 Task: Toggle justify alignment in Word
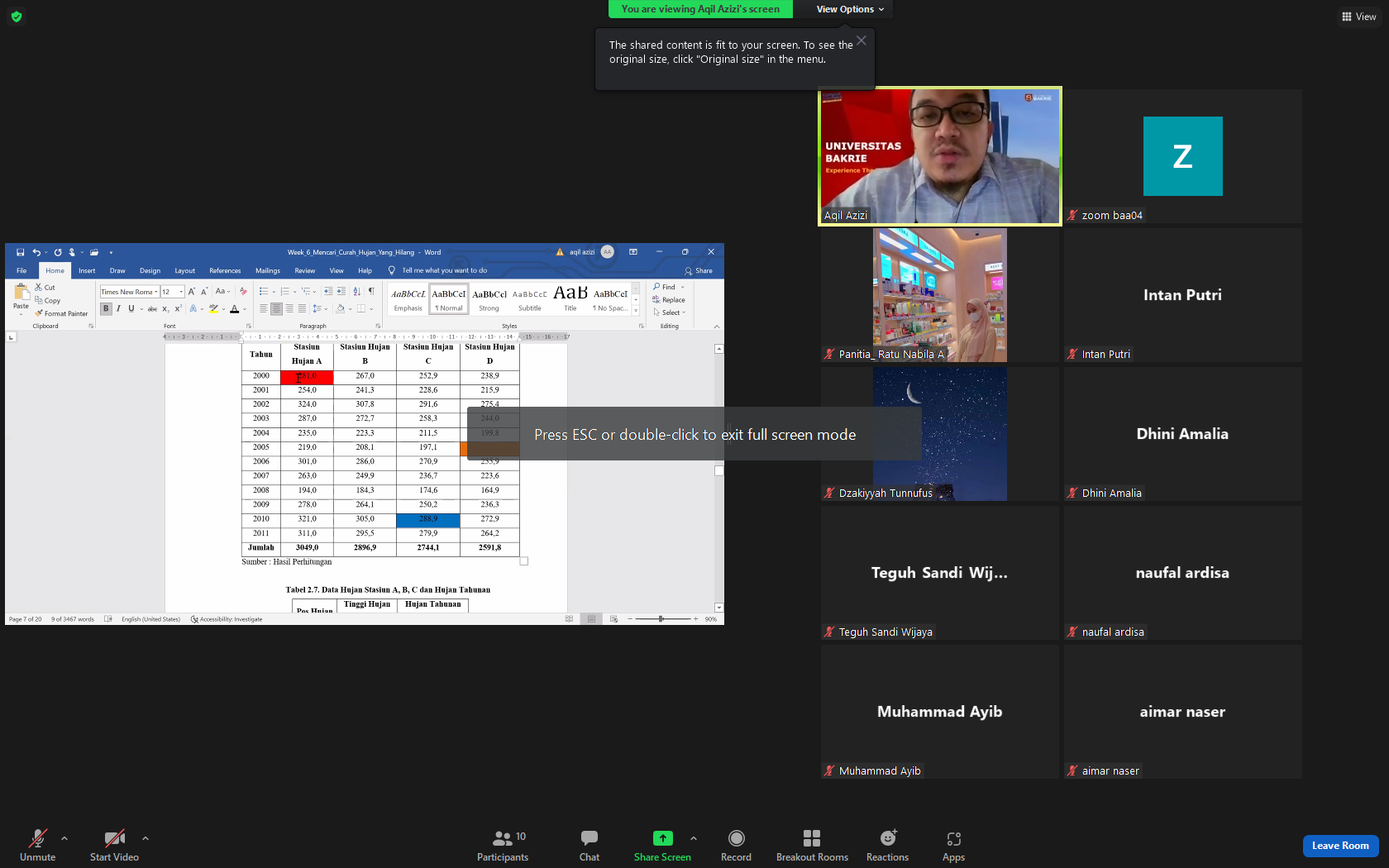coord(302,309)
